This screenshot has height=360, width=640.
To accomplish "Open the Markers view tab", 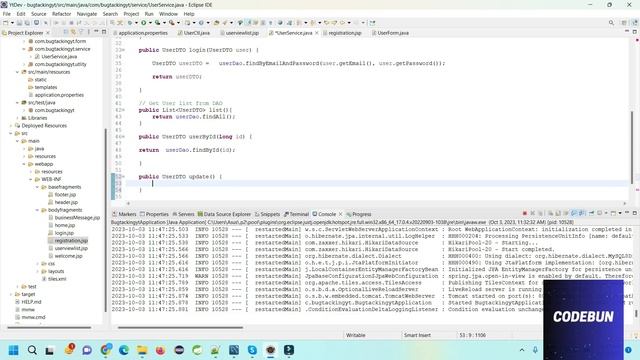I will [124, 214].
